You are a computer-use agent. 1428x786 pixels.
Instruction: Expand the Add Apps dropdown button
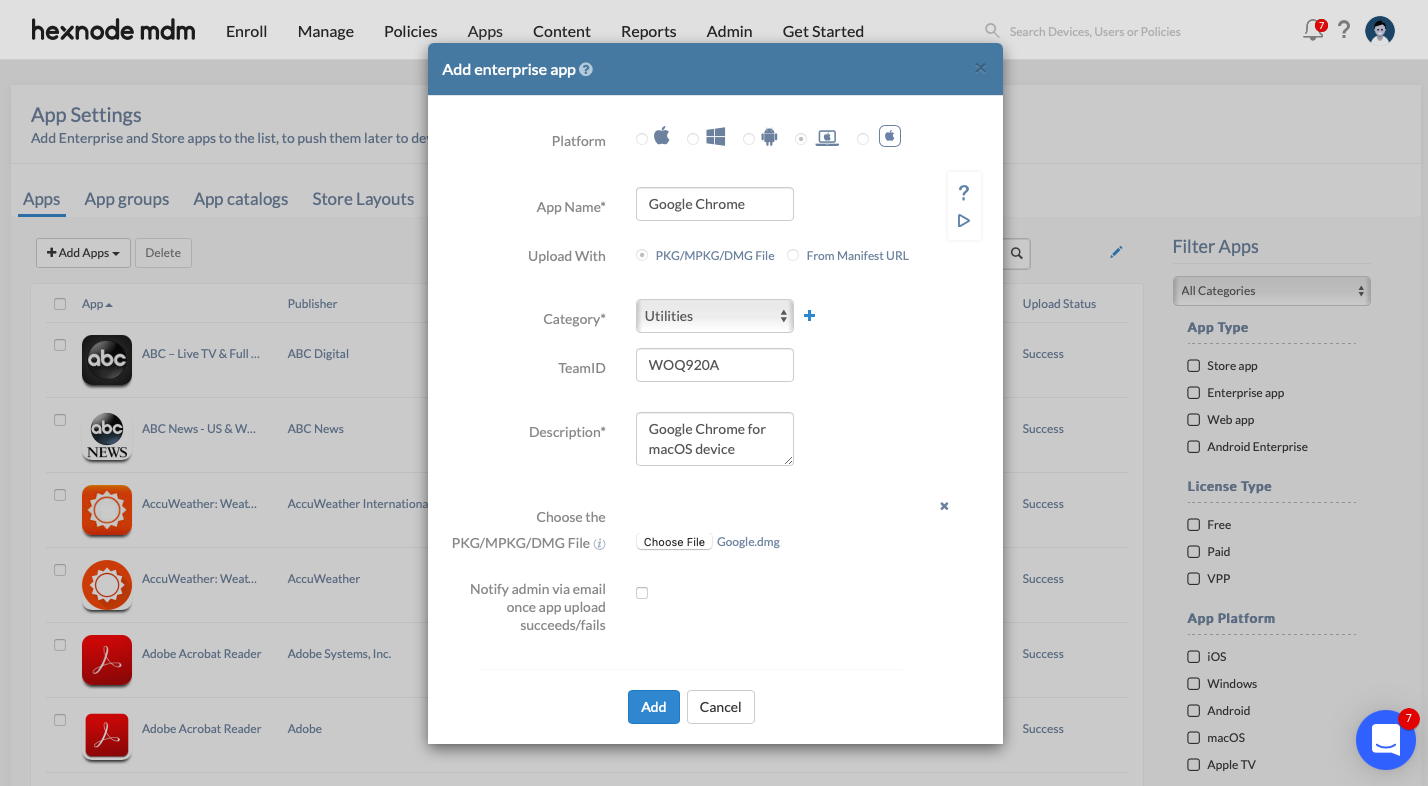point(83,253)
